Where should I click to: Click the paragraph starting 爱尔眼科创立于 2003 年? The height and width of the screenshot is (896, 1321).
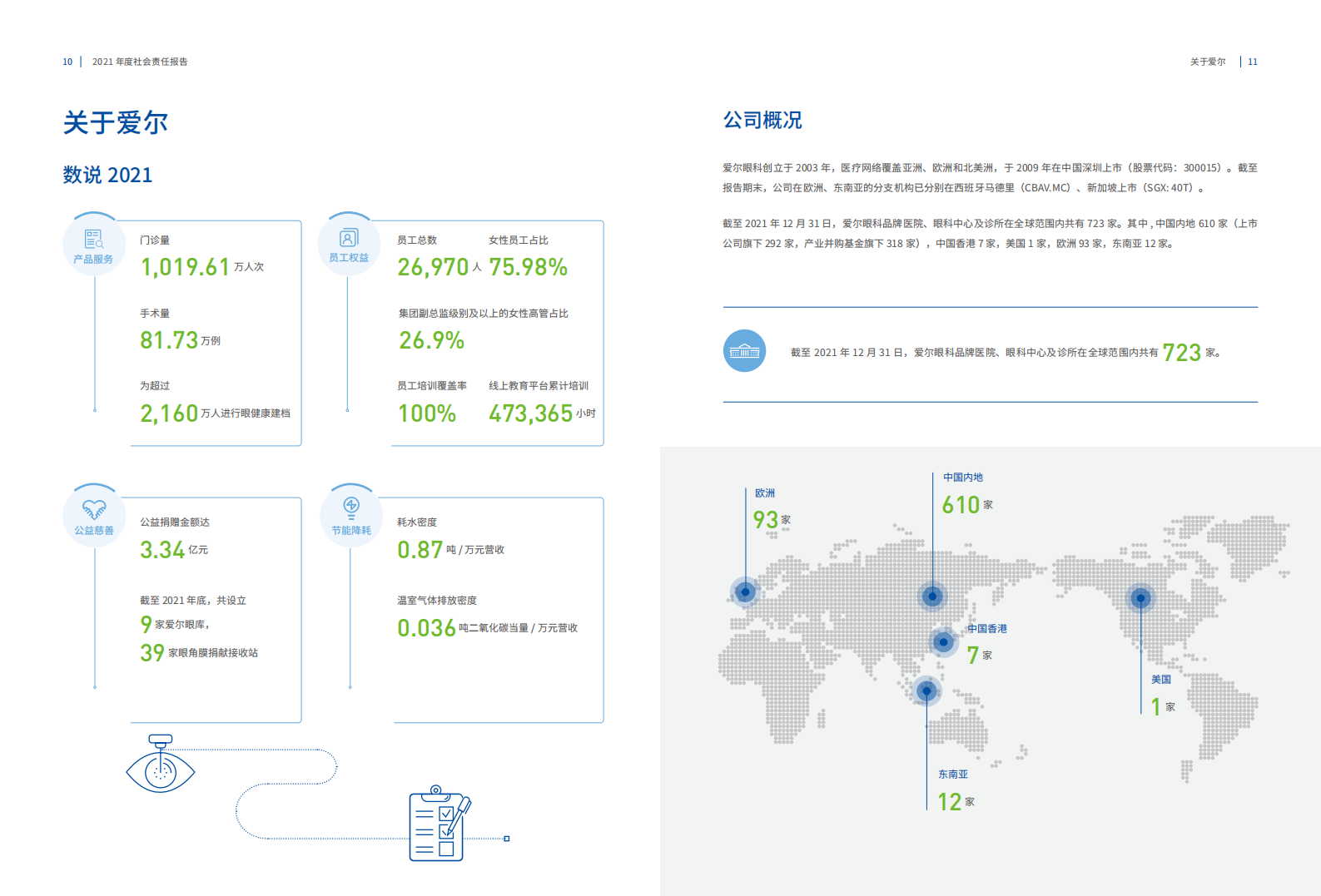coord(990,178)
